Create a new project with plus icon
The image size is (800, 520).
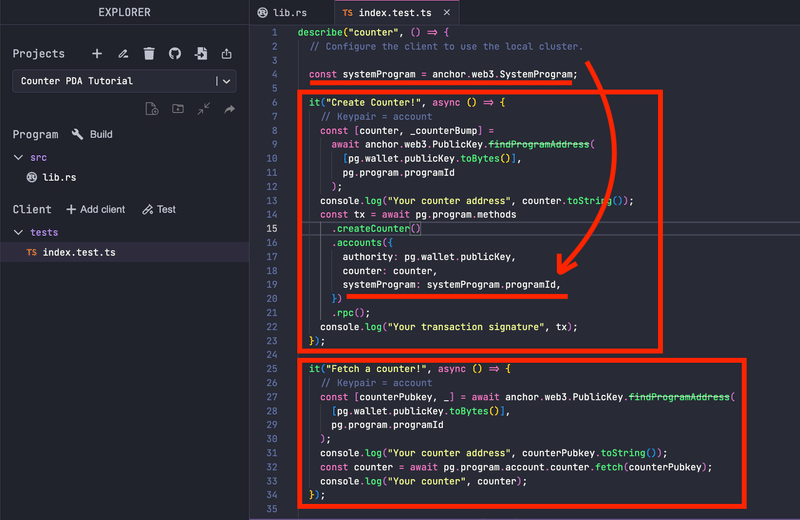point(97,54)
